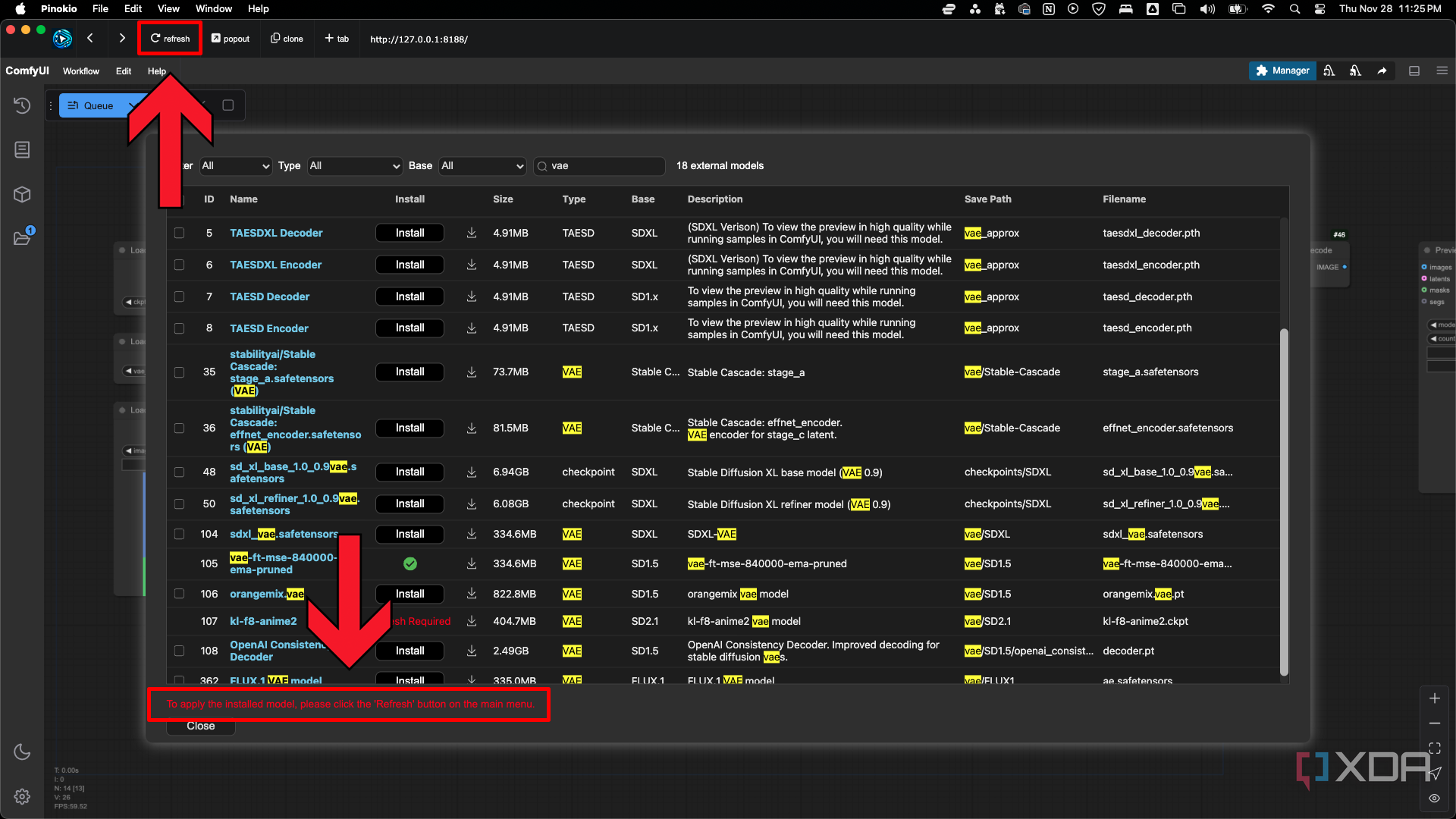Select checkbox for orangemix.vae row
Screen dimensions: 1456x819
[x=179, y=594]
